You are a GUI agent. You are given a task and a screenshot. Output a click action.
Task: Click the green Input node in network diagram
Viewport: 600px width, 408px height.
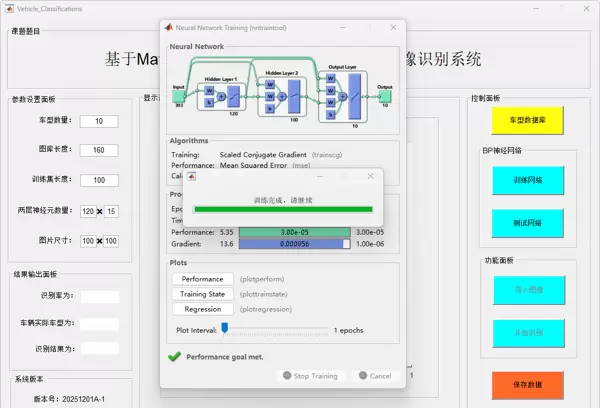tap(179, 97)
